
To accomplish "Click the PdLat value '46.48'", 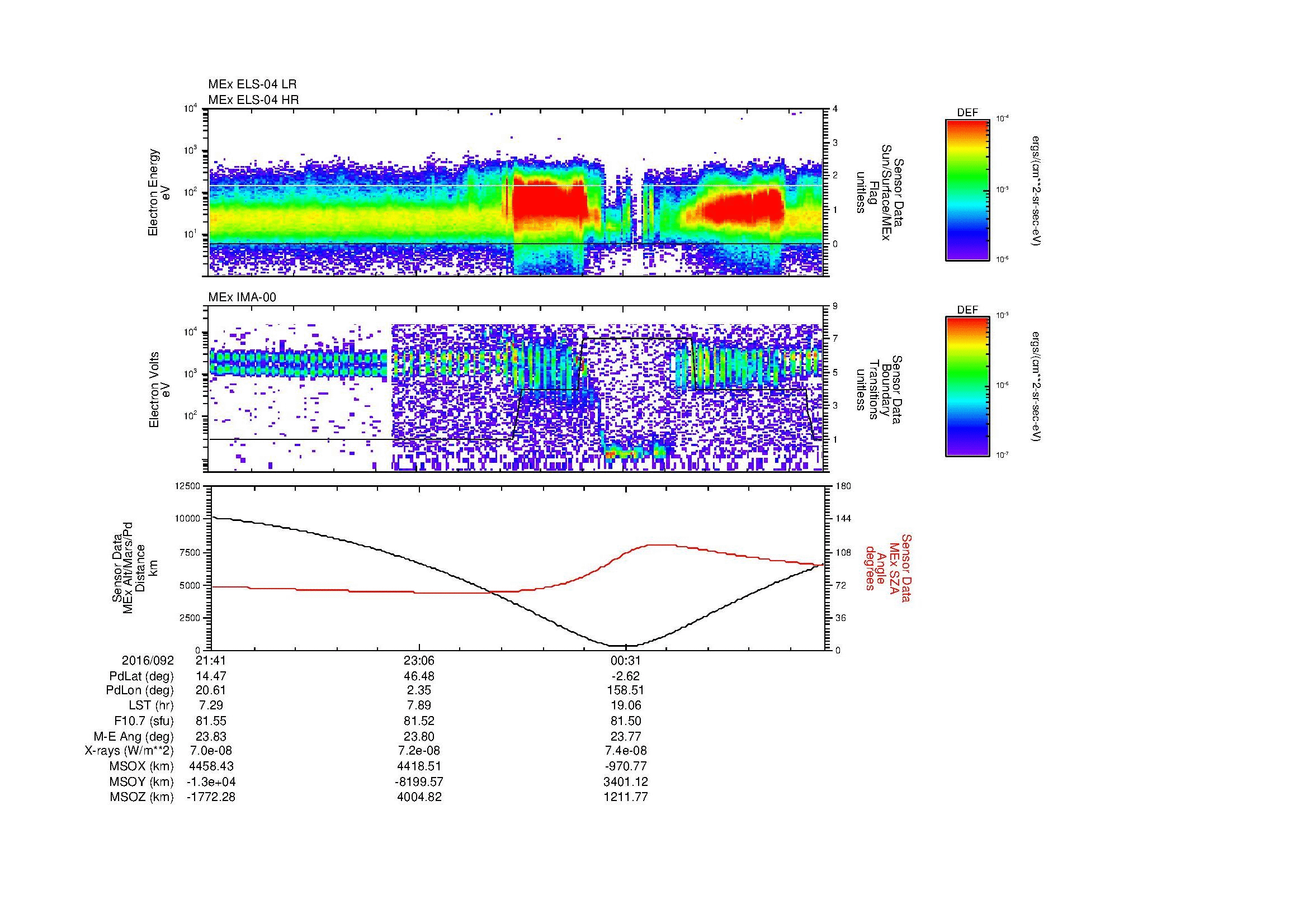I will (x=419, y=676).
